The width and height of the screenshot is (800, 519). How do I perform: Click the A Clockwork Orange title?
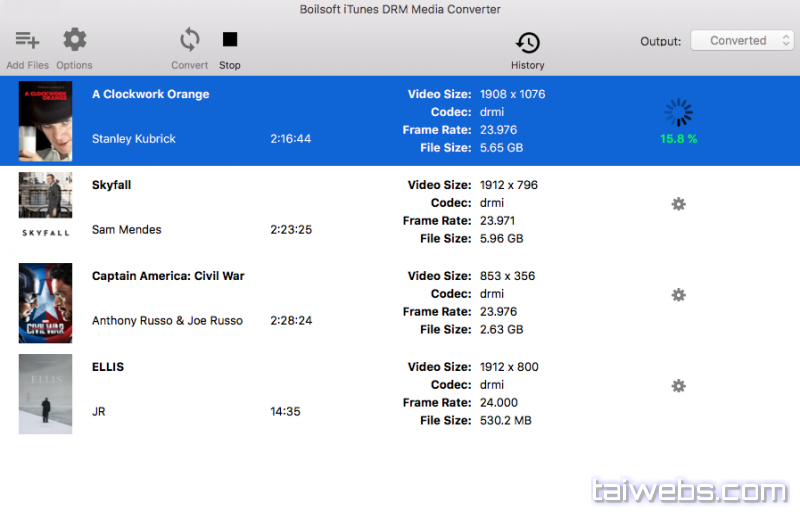pyautogui.click(x=150, y=94)
